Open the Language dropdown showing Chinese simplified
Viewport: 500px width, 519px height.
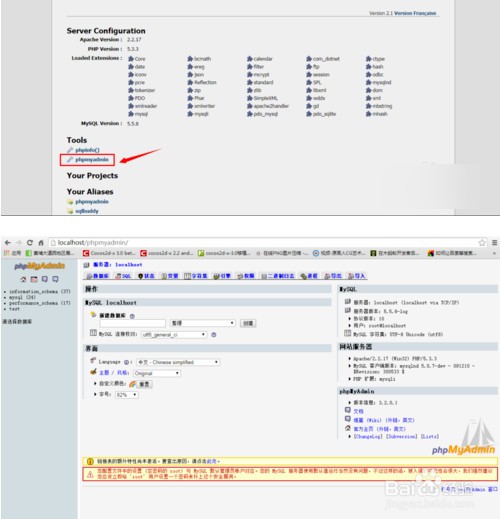click(x=178, y=362)
